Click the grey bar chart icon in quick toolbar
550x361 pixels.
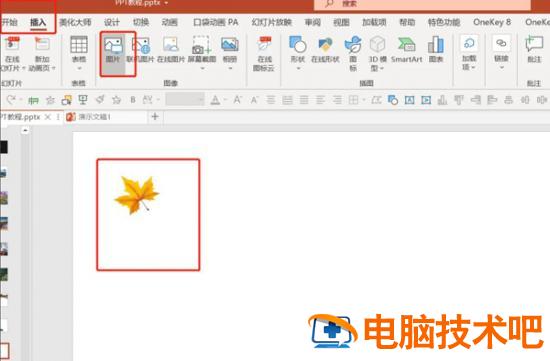point(442,100)
